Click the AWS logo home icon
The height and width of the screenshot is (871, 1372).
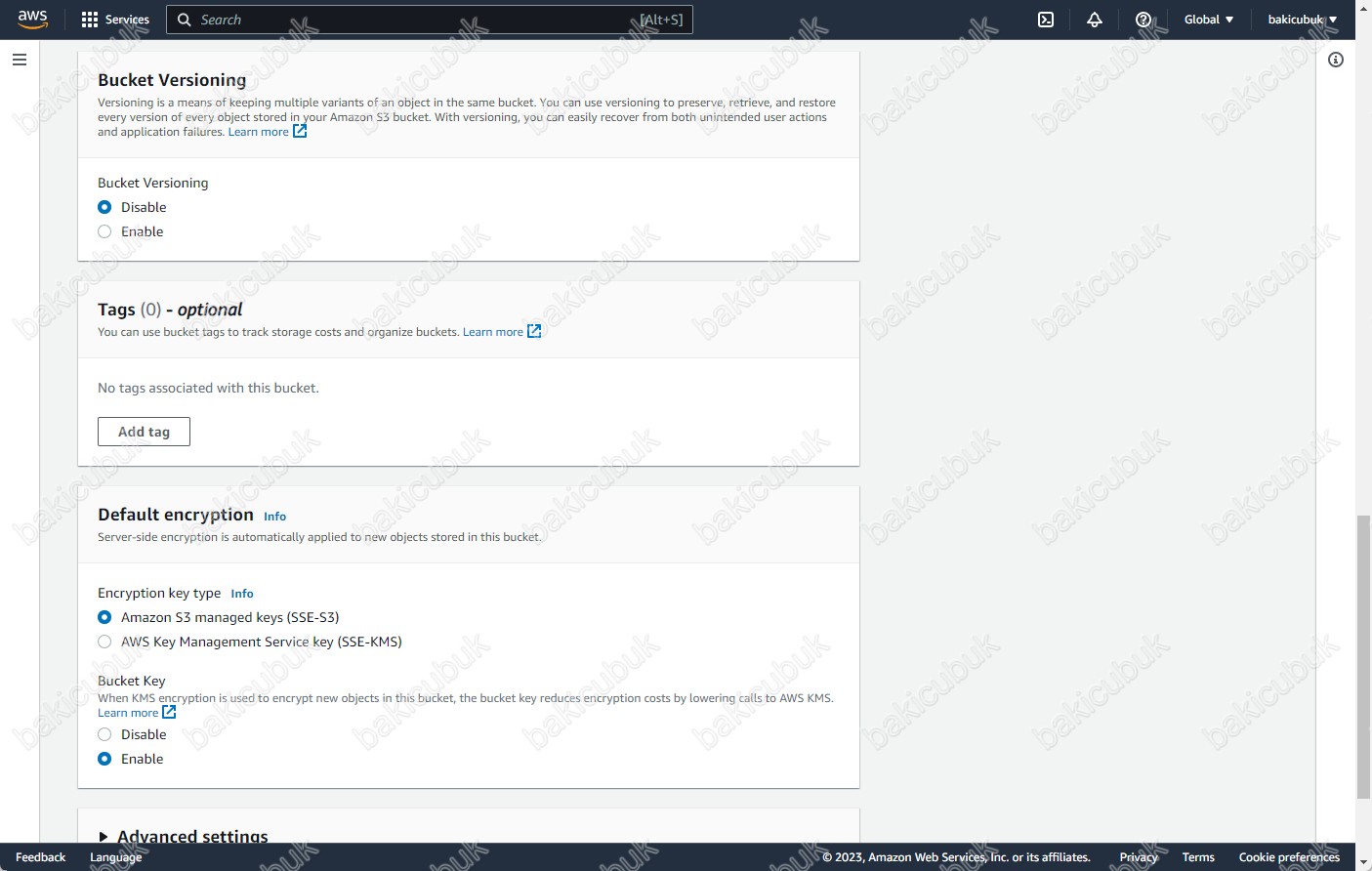32,20
